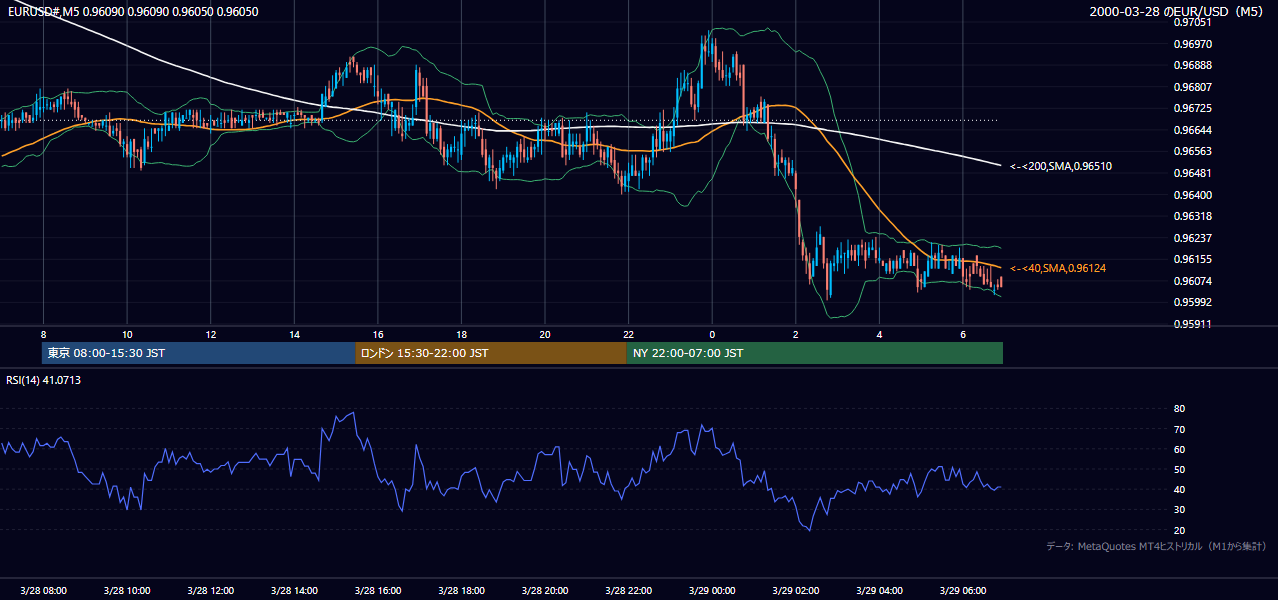The image size is (1278, 600).
Task: Click RSI scale value 40
Action: [x=1179, y=489]
